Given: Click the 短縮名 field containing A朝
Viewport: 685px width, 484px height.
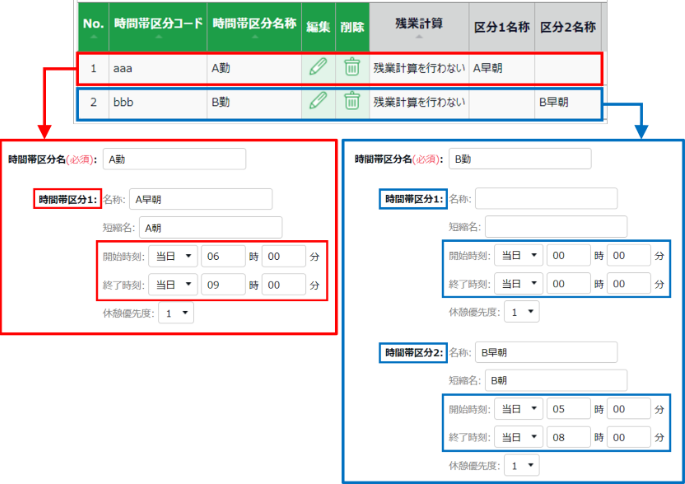Looking at the screenshot, I should point(210,227).
